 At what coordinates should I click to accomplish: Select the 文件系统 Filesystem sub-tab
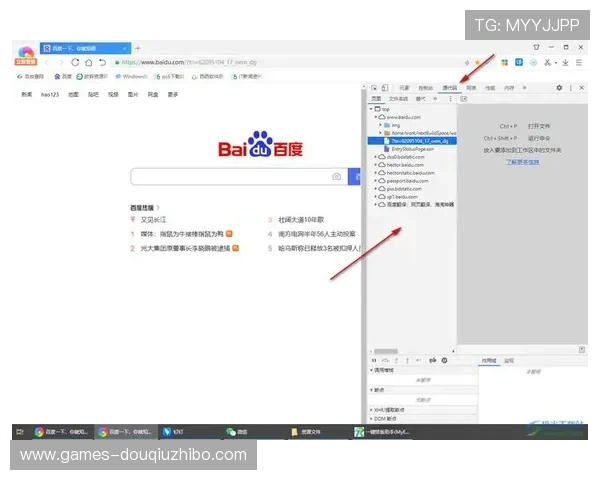pos(398,99)
